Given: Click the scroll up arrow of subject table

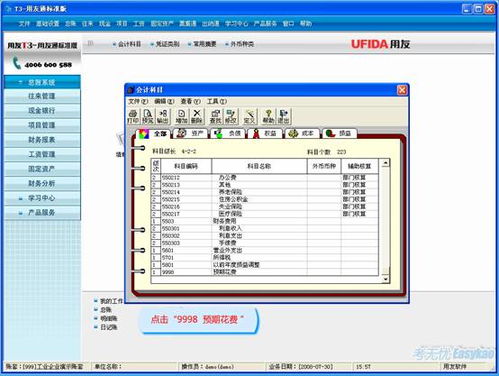Looking at the screenshot, I should coord(386,163).
